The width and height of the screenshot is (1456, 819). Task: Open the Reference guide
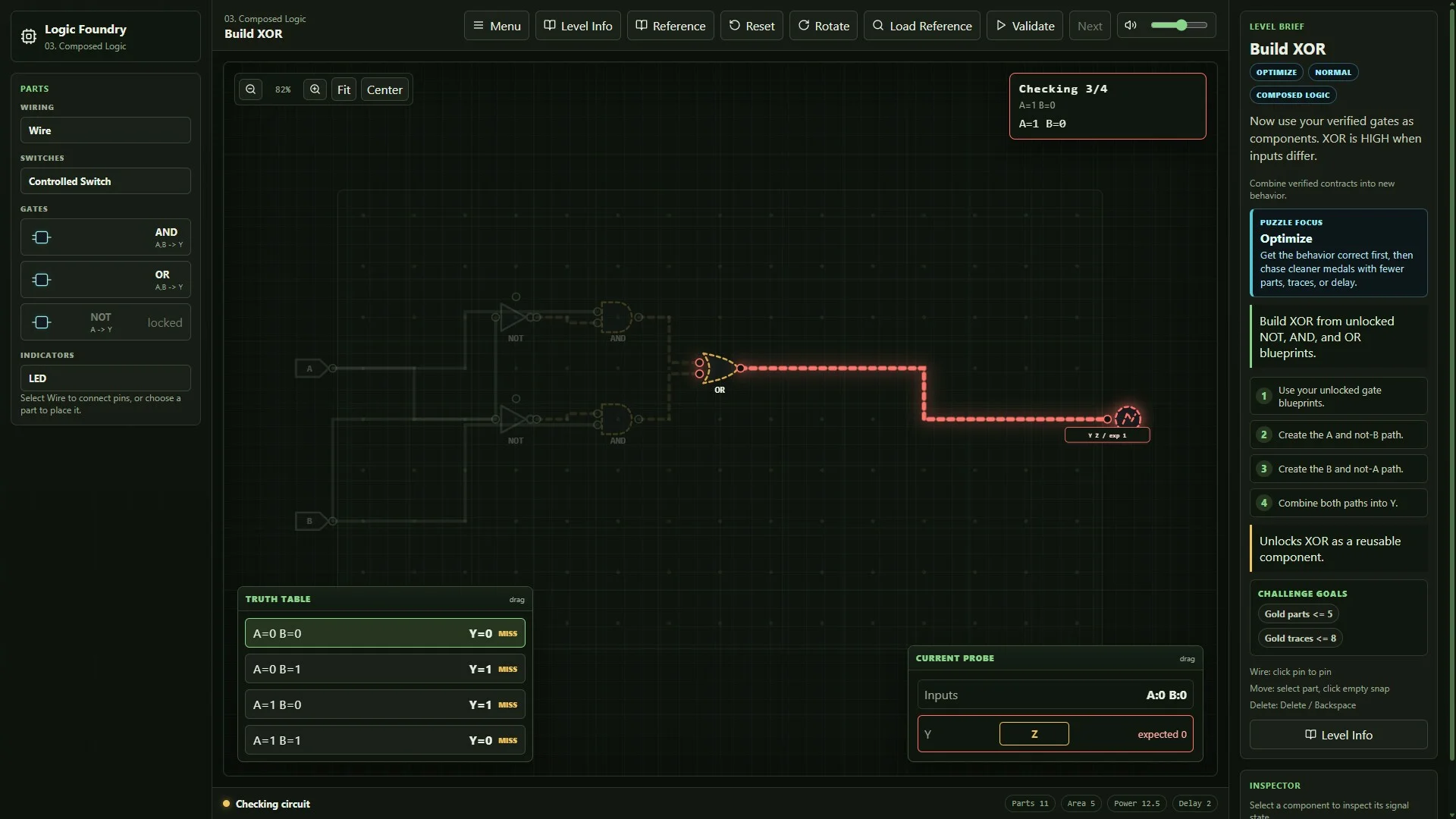pos(670,26)
